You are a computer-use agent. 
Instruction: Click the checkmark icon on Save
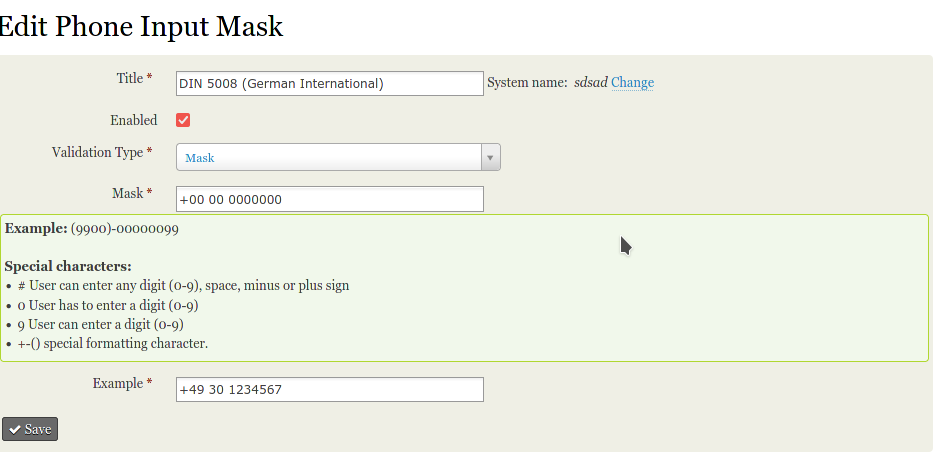point(15,429)
